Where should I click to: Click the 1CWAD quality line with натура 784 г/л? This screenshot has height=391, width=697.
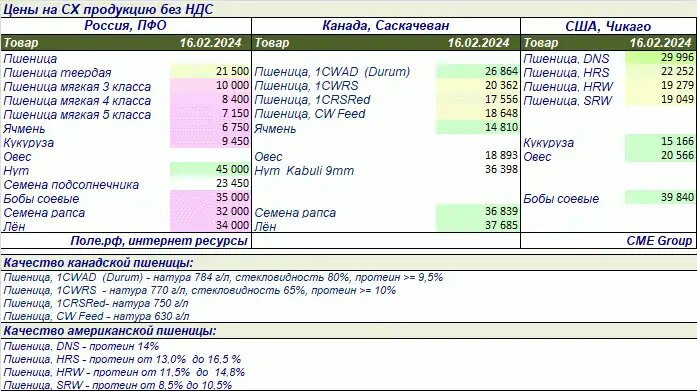(223, 278)
